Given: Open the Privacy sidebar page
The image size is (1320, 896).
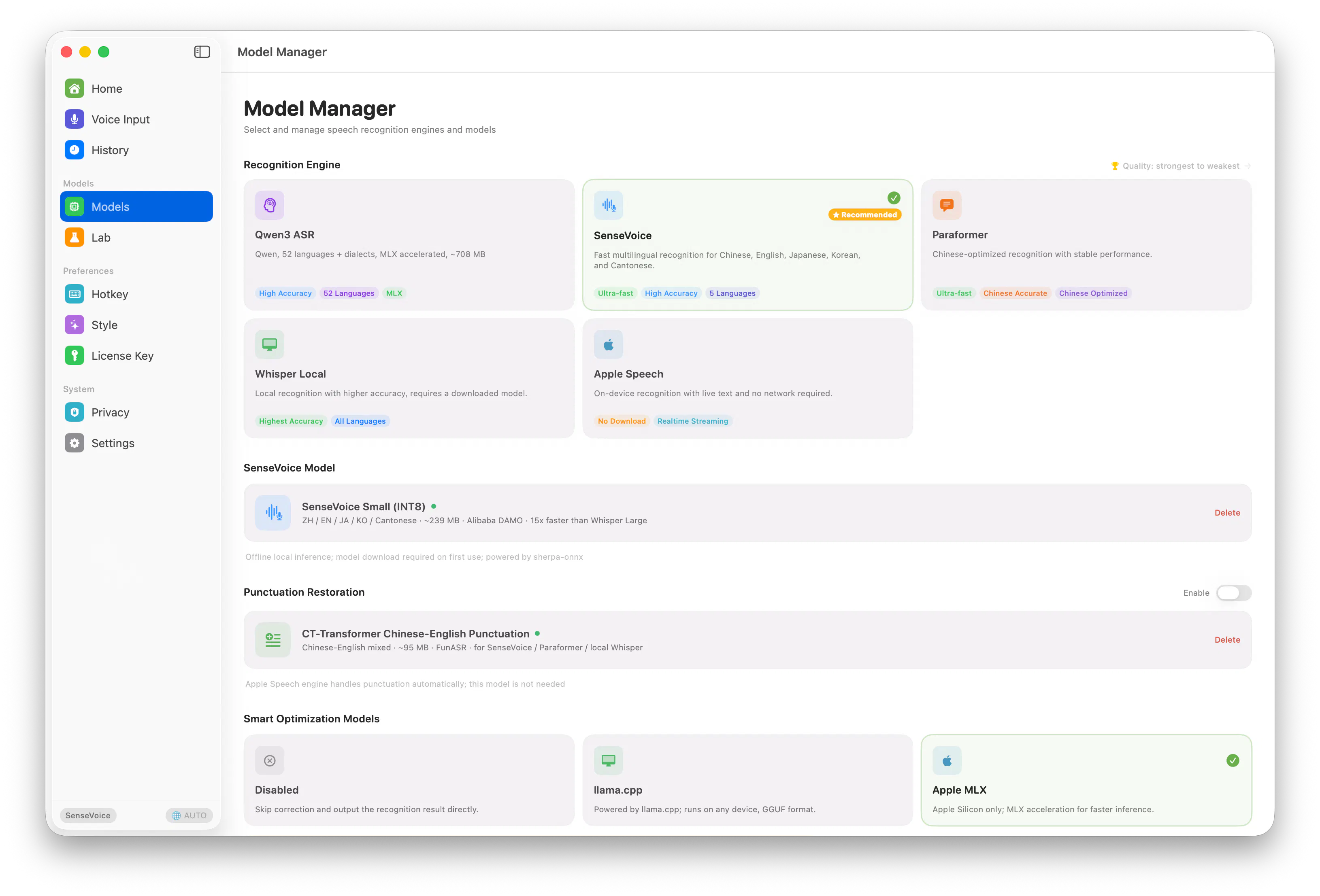Looking at the screenshot, I should pyautogui.click(x=136, y=412).
